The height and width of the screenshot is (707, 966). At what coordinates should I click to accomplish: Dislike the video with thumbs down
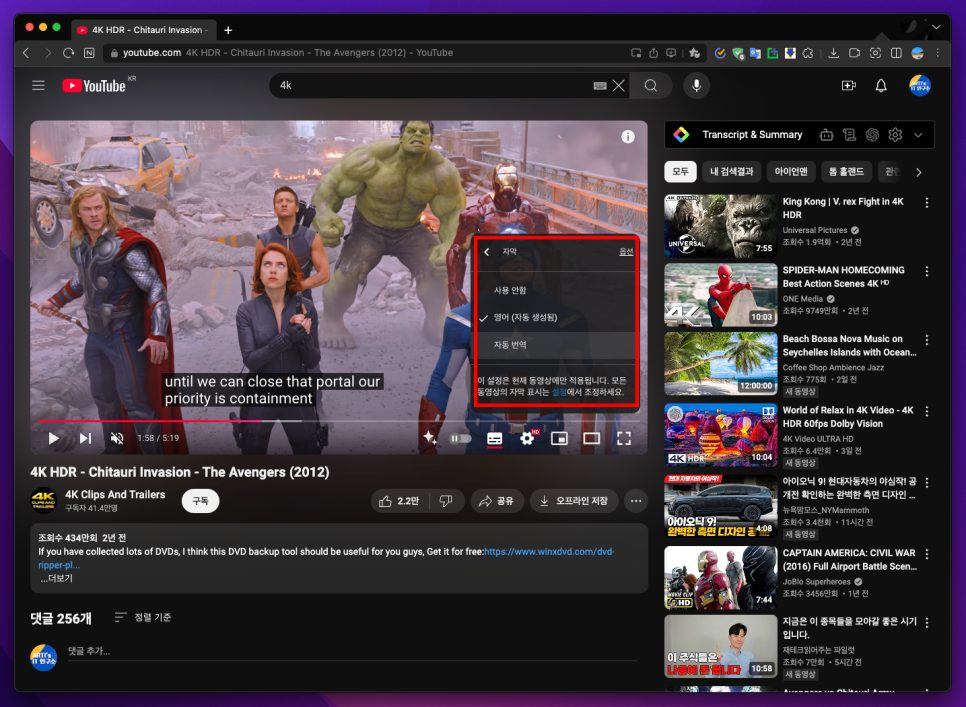pyautogui.click(x=446, y=501)
